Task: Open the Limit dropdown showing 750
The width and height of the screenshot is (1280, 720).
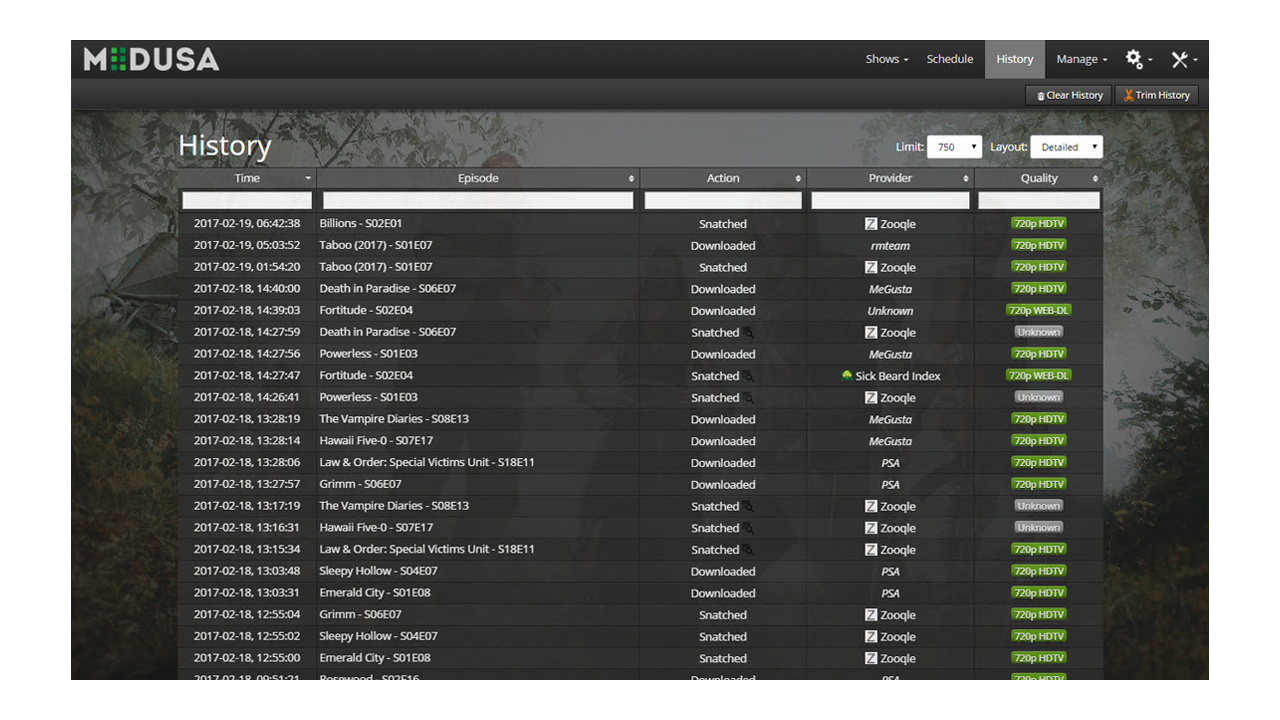Action: pyautogui.click(x=954, y=146)
